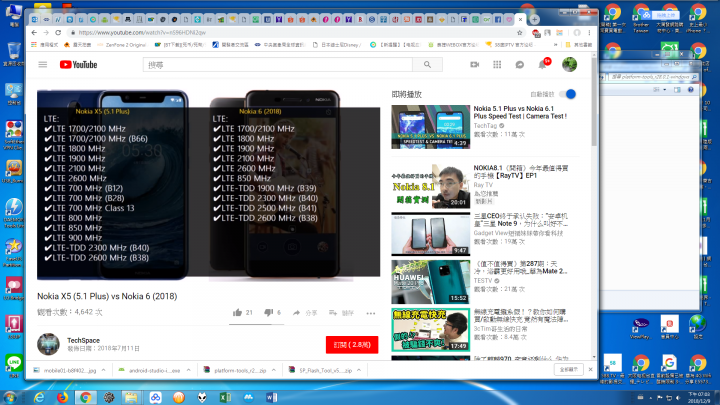The width and height of the screenshot is (720, 405).
Task: Open the YouTube messages bubble icon
Action: tap(520, 65)
